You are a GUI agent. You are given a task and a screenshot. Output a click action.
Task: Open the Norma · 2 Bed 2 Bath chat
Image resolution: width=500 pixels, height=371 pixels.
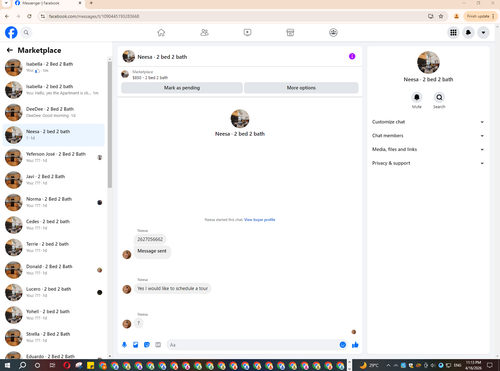pyautogui.click(x=54, y=202)
